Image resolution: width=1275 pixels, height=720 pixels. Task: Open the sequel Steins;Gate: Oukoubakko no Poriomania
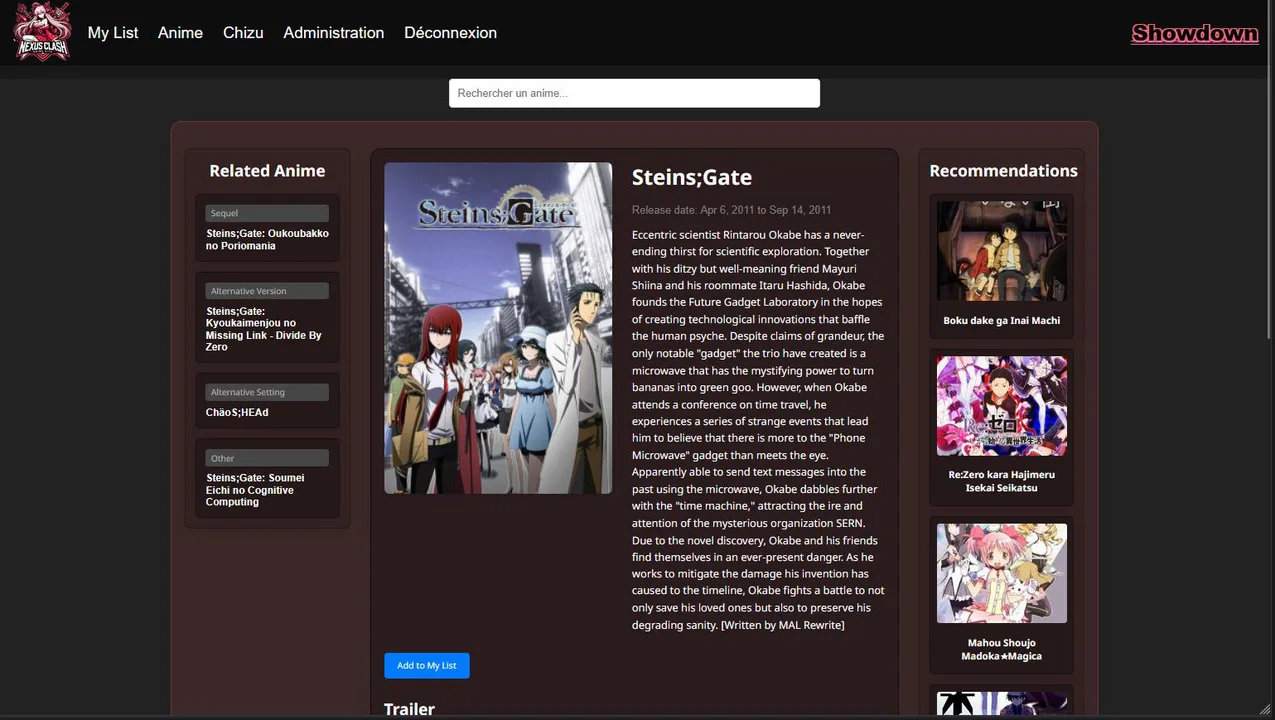point(267,239)
